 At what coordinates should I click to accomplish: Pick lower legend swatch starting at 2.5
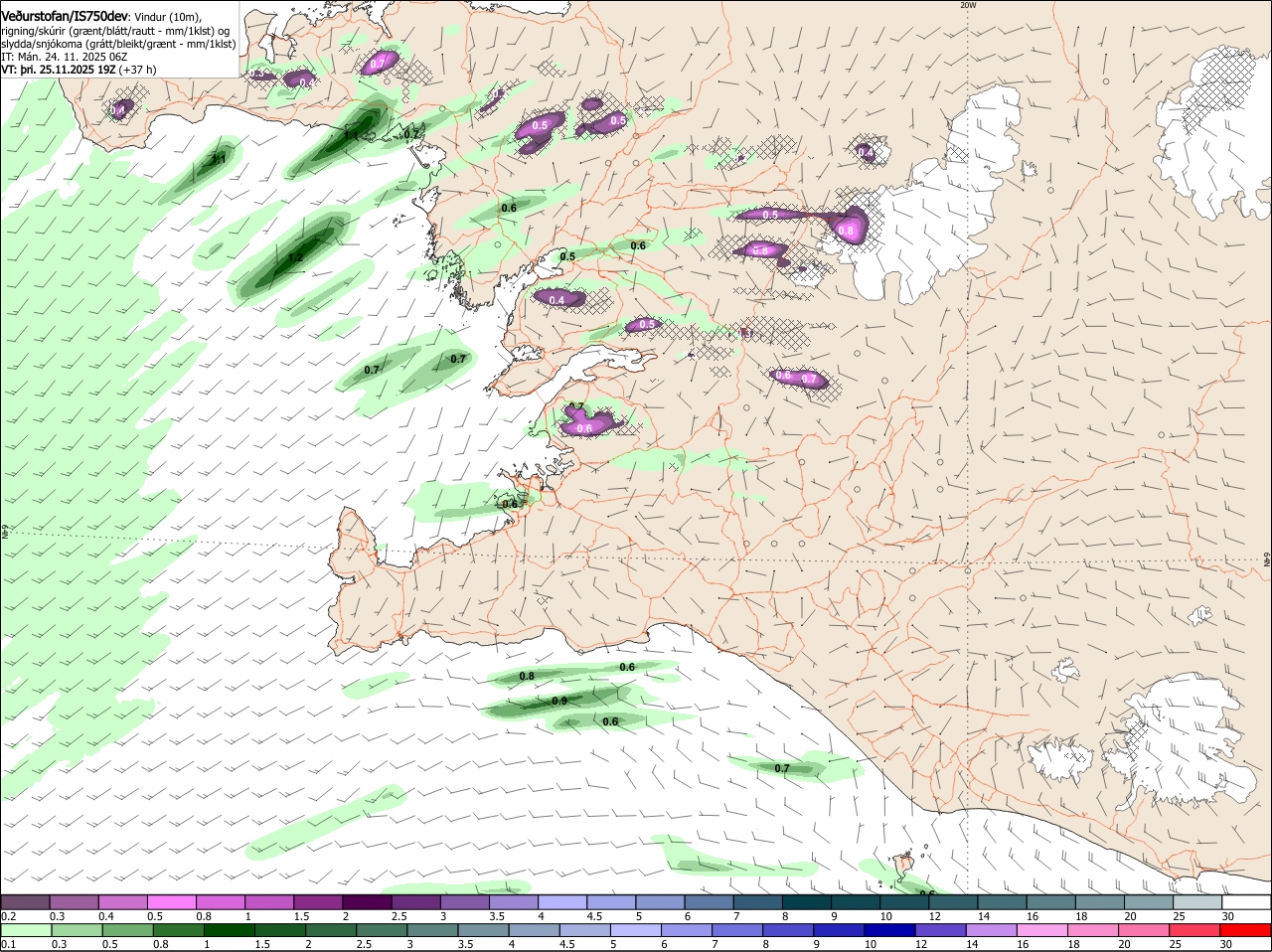381,930
